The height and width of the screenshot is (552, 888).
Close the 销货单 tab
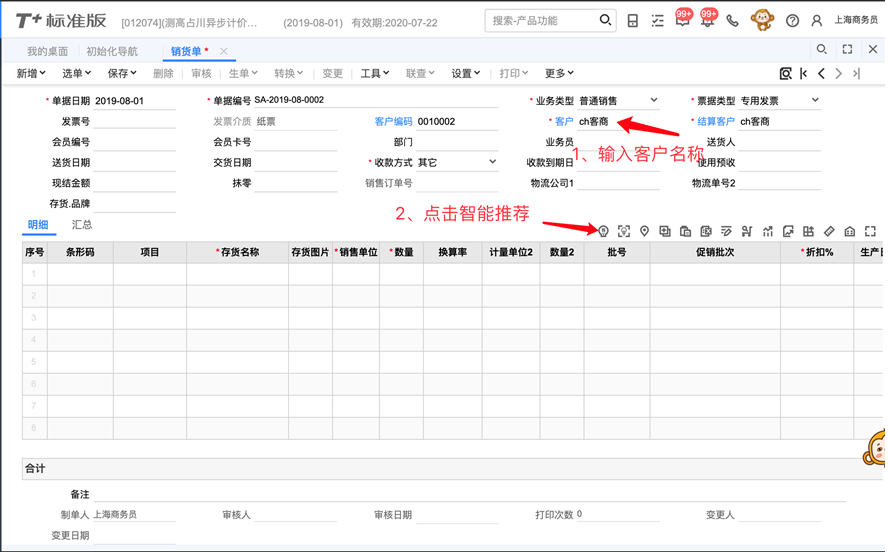click(x=224, y=52)
